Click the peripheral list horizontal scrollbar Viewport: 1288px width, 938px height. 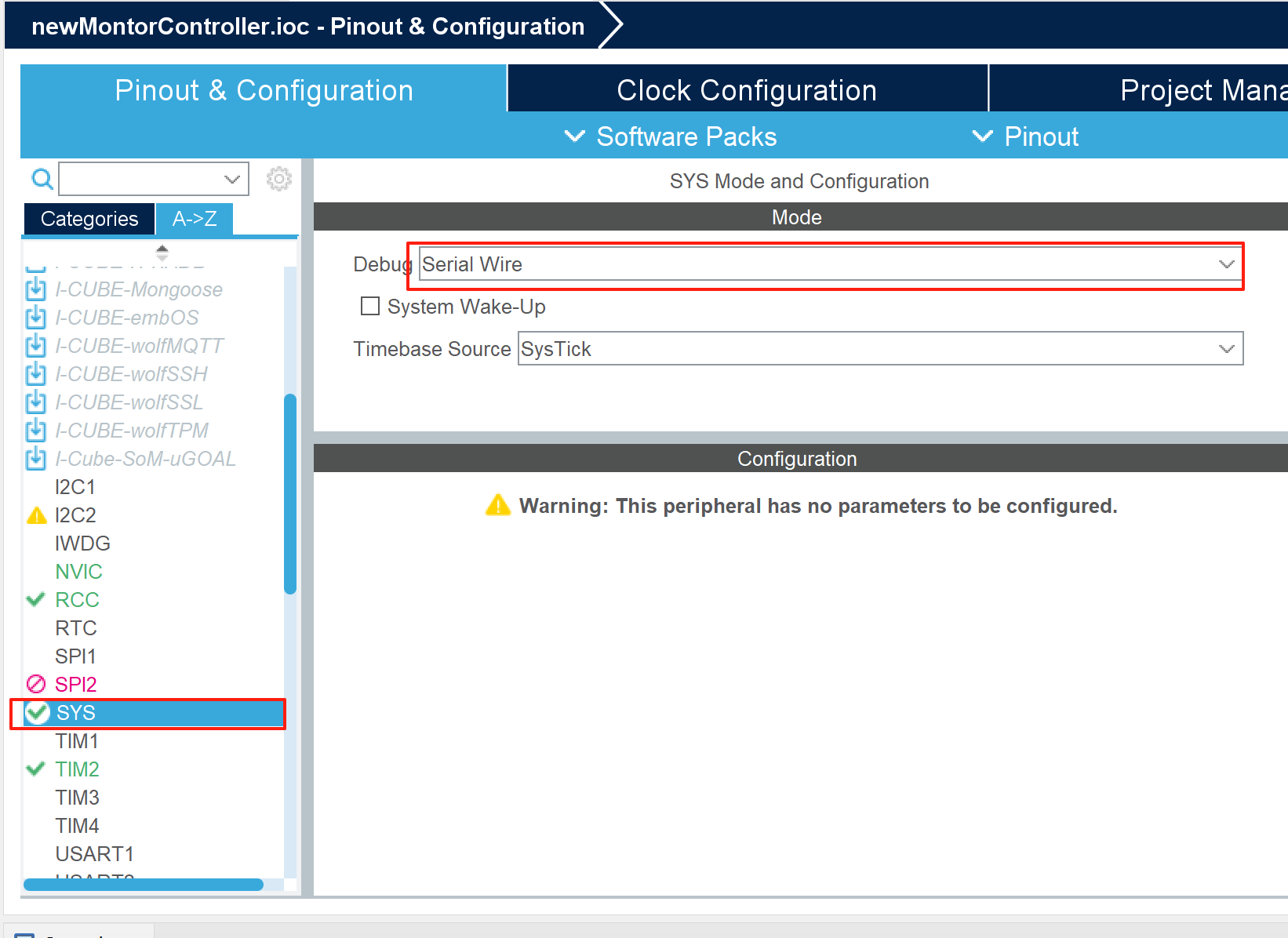[x=144, y=885]
